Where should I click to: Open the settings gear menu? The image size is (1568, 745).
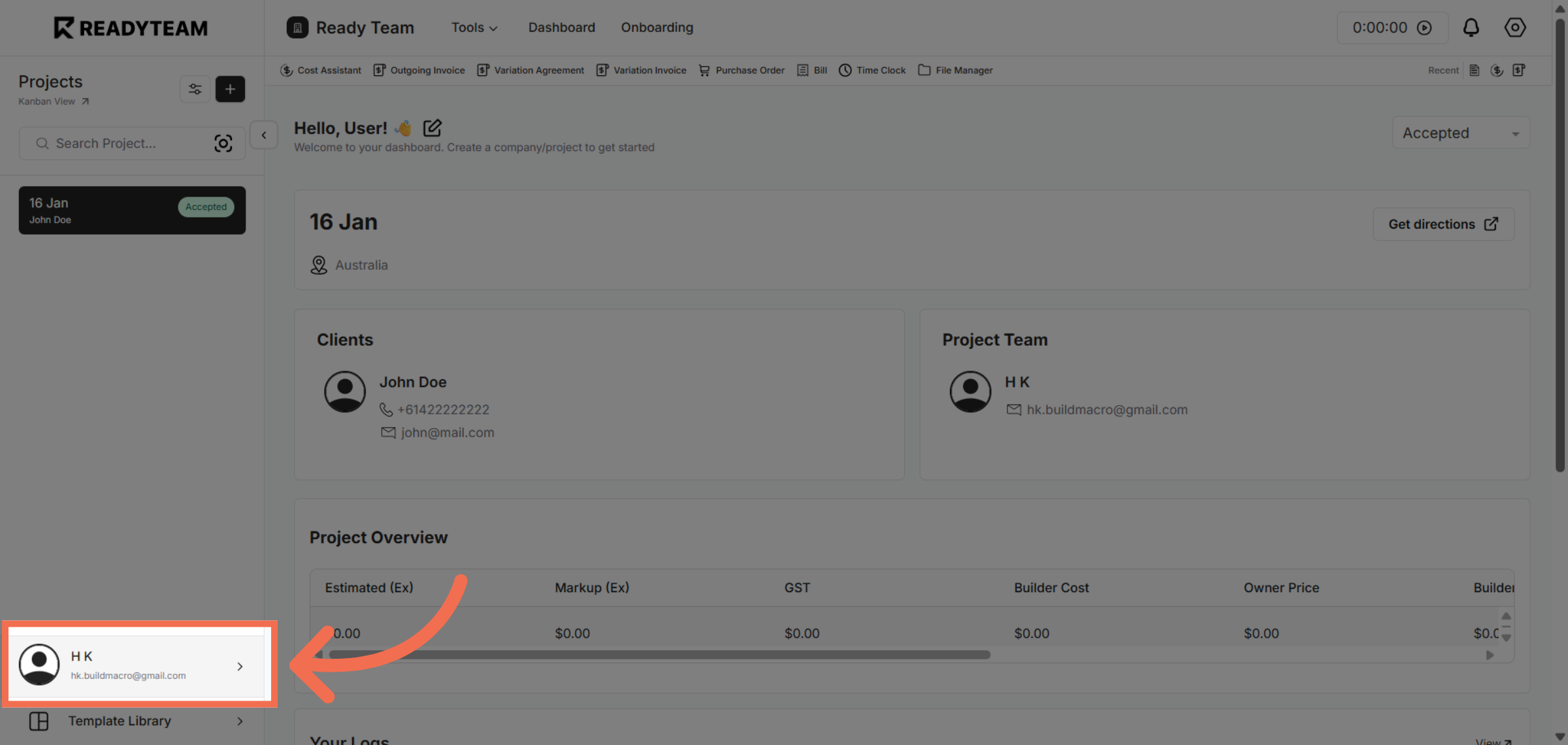pos(1514,27)
